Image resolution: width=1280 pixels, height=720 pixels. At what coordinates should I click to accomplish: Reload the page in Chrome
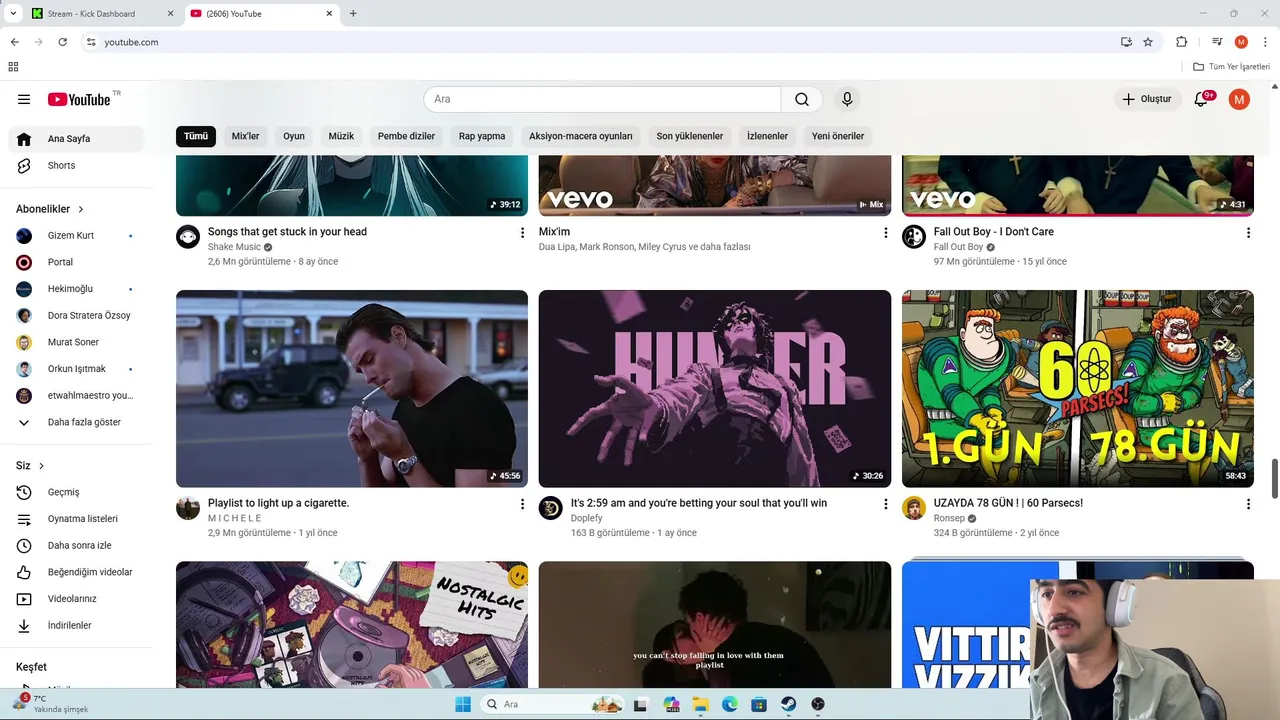pyautogui.click(x=62, y=42)
